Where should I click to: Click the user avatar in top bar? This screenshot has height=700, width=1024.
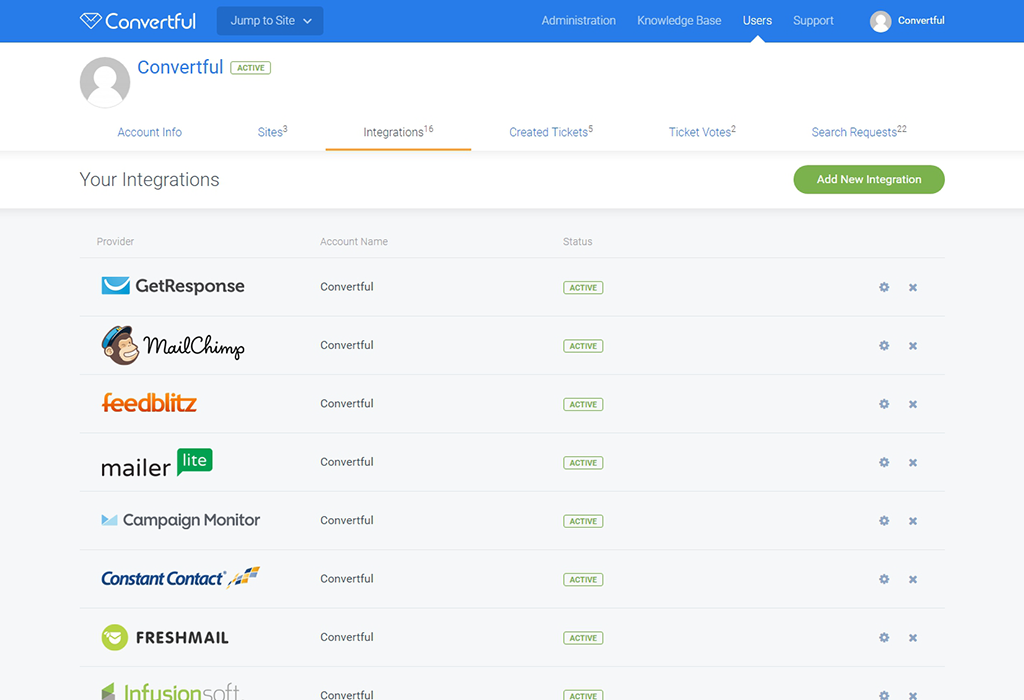(880, 21)
